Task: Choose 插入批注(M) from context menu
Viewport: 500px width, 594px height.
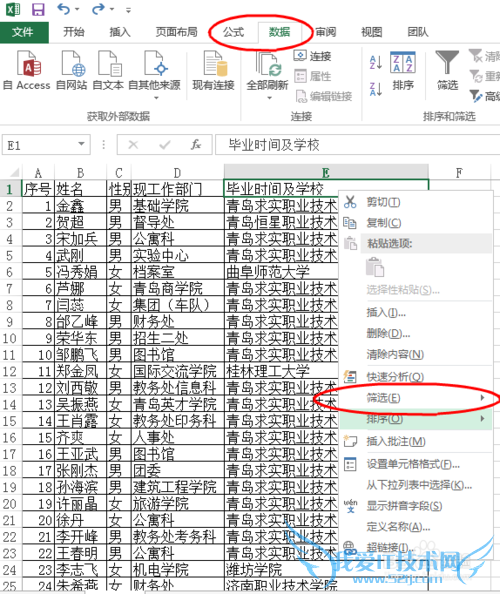Action: 417,441
